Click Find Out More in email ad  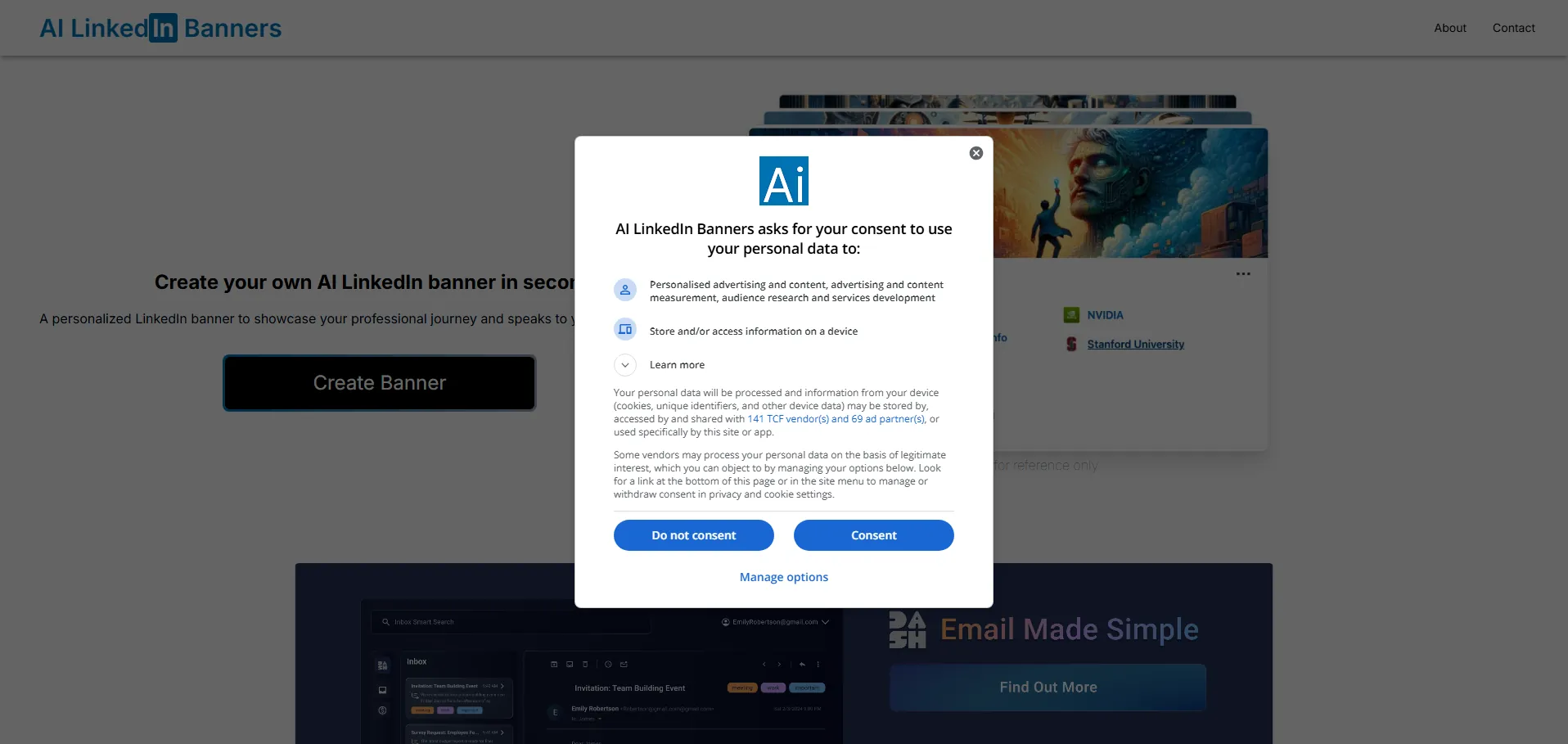coord(1048,688)
